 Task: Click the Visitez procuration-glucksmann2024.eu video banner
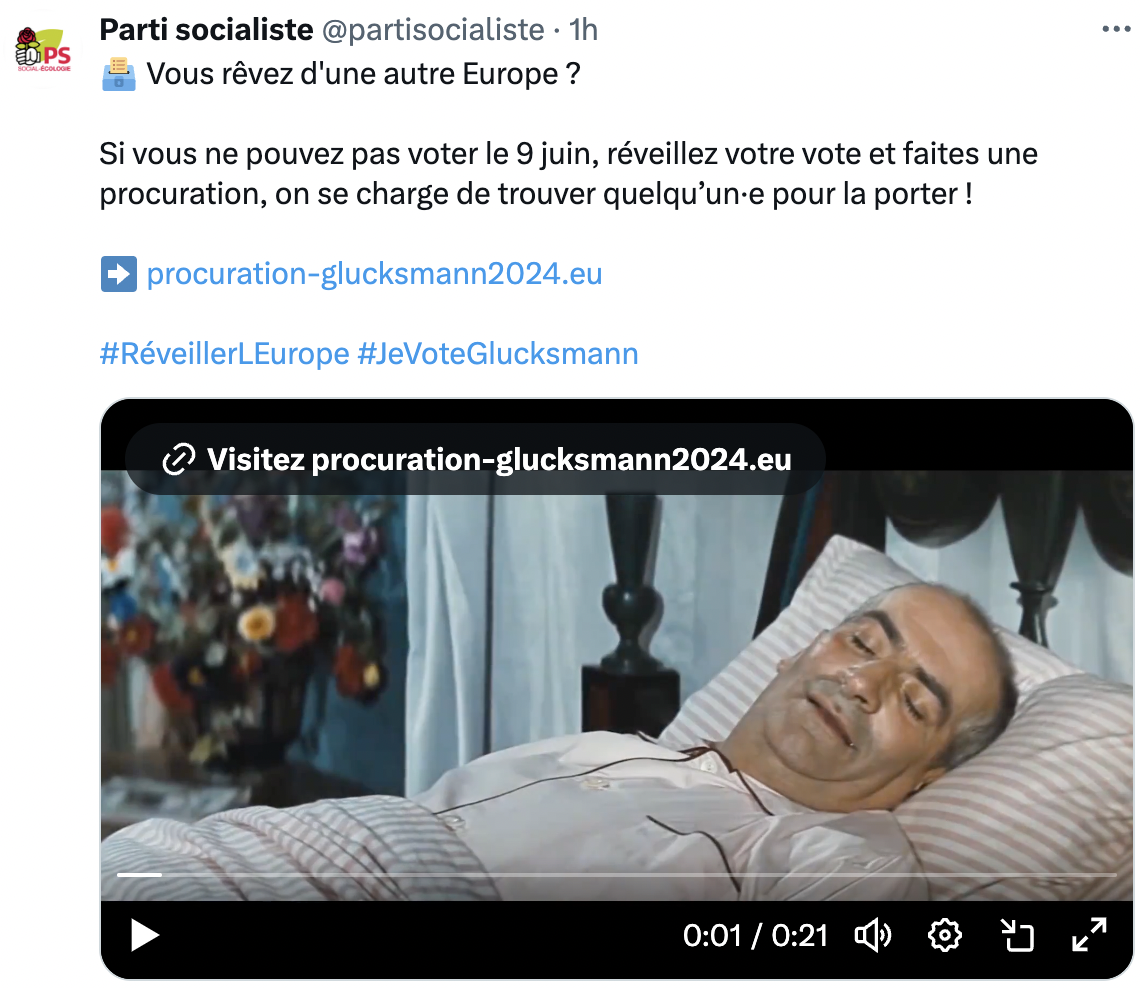pyautogui.click(x=475, y=459)
